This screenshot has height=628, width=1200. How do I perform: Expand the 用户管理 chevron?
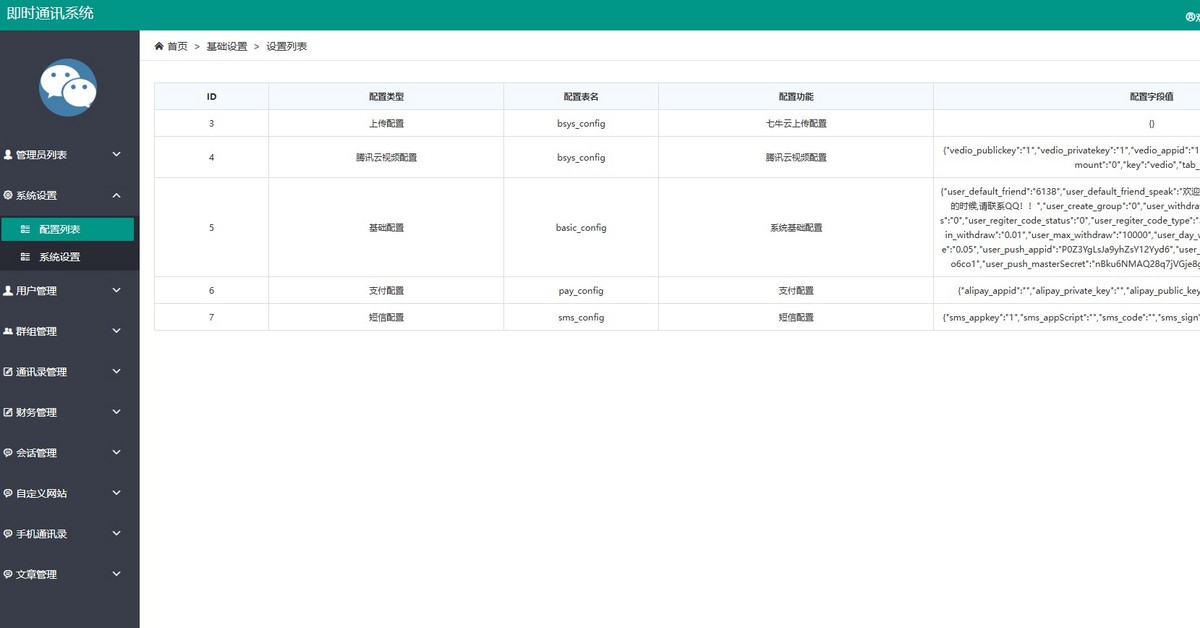tap(116, 291)
